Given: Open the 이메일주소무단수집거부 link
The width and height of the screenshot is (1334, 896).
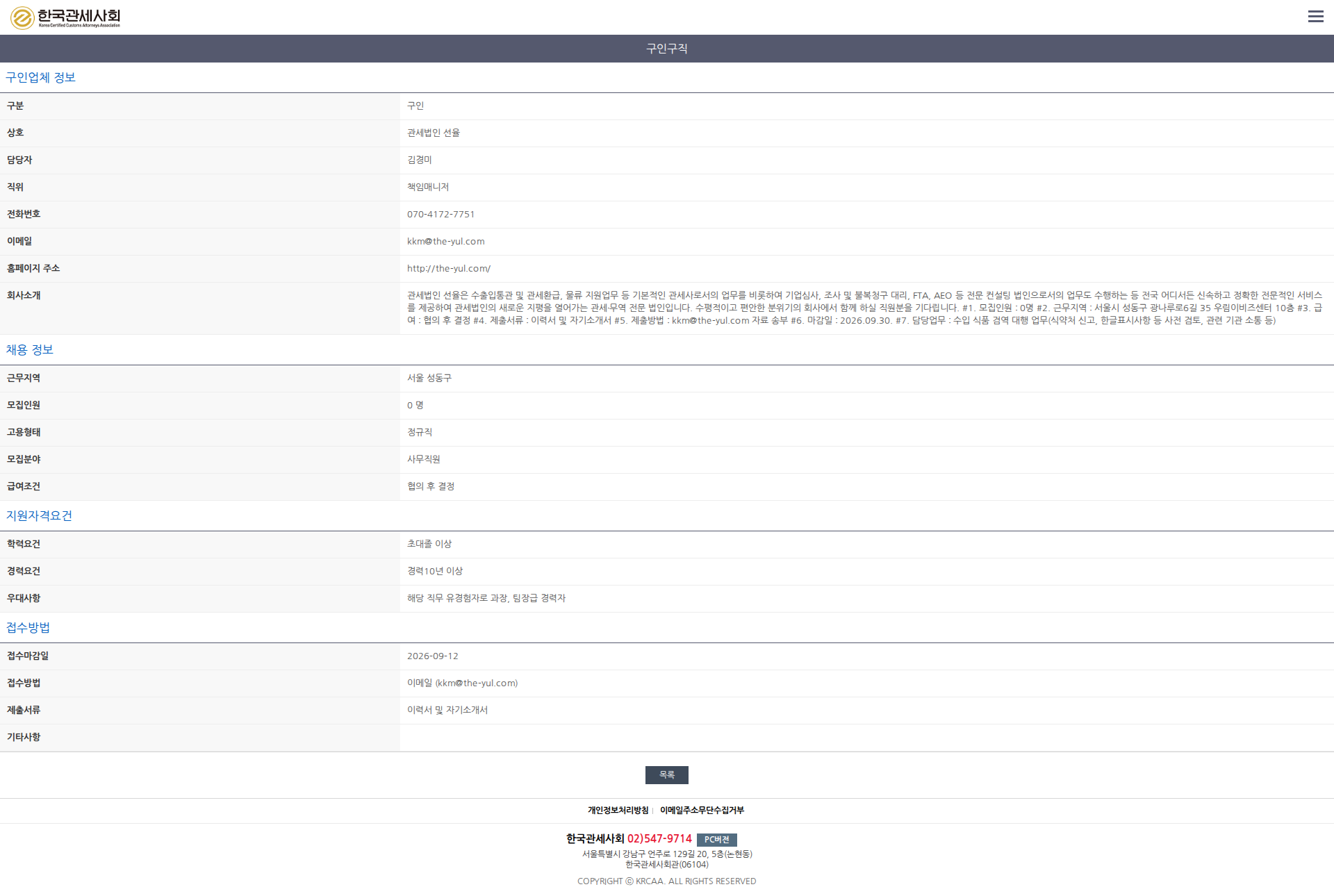Looking at the screenshot, I should click(x=702, y=811).
